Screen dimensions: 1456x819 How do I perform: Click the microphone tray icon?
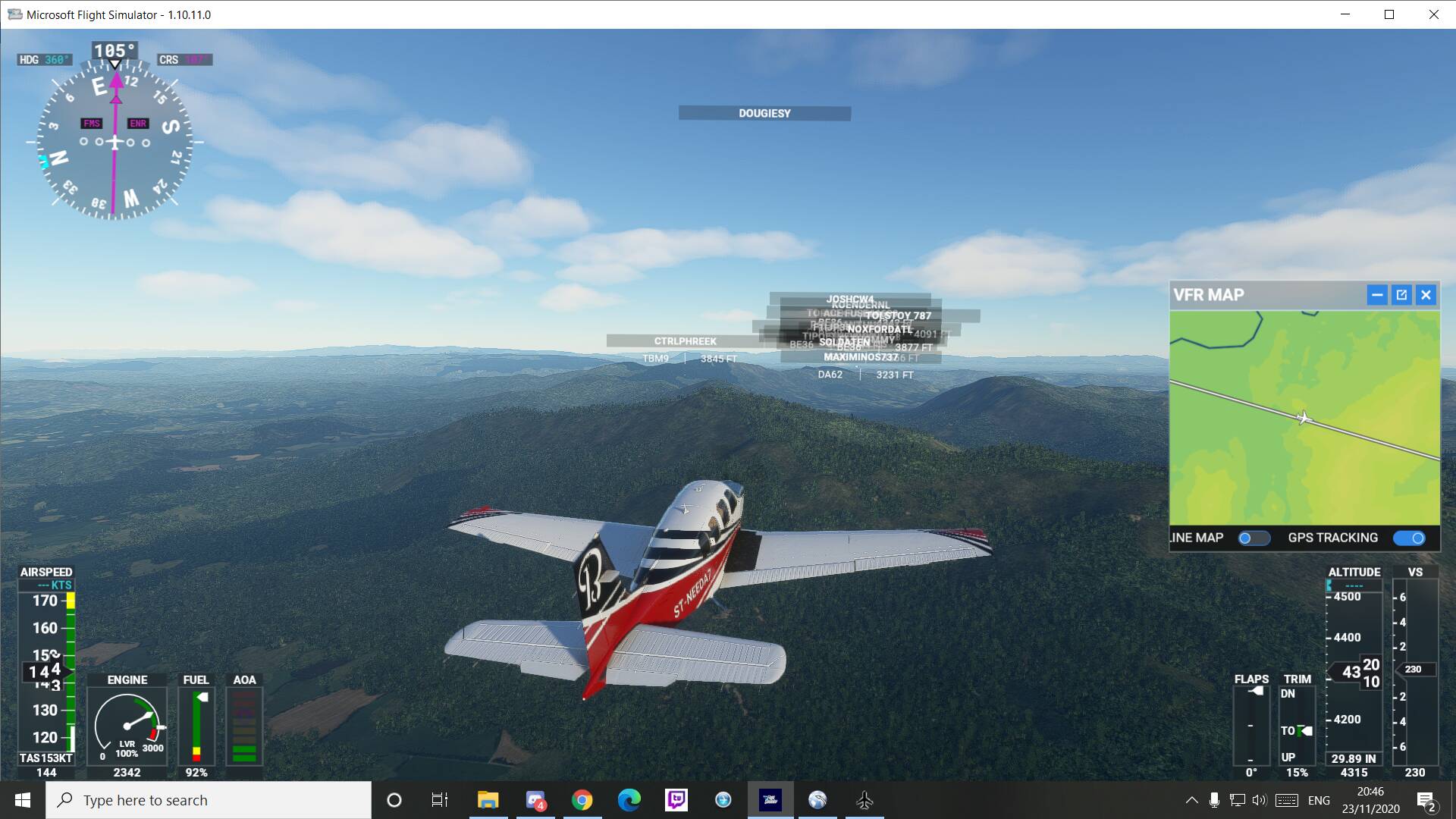coord(1214,800)
